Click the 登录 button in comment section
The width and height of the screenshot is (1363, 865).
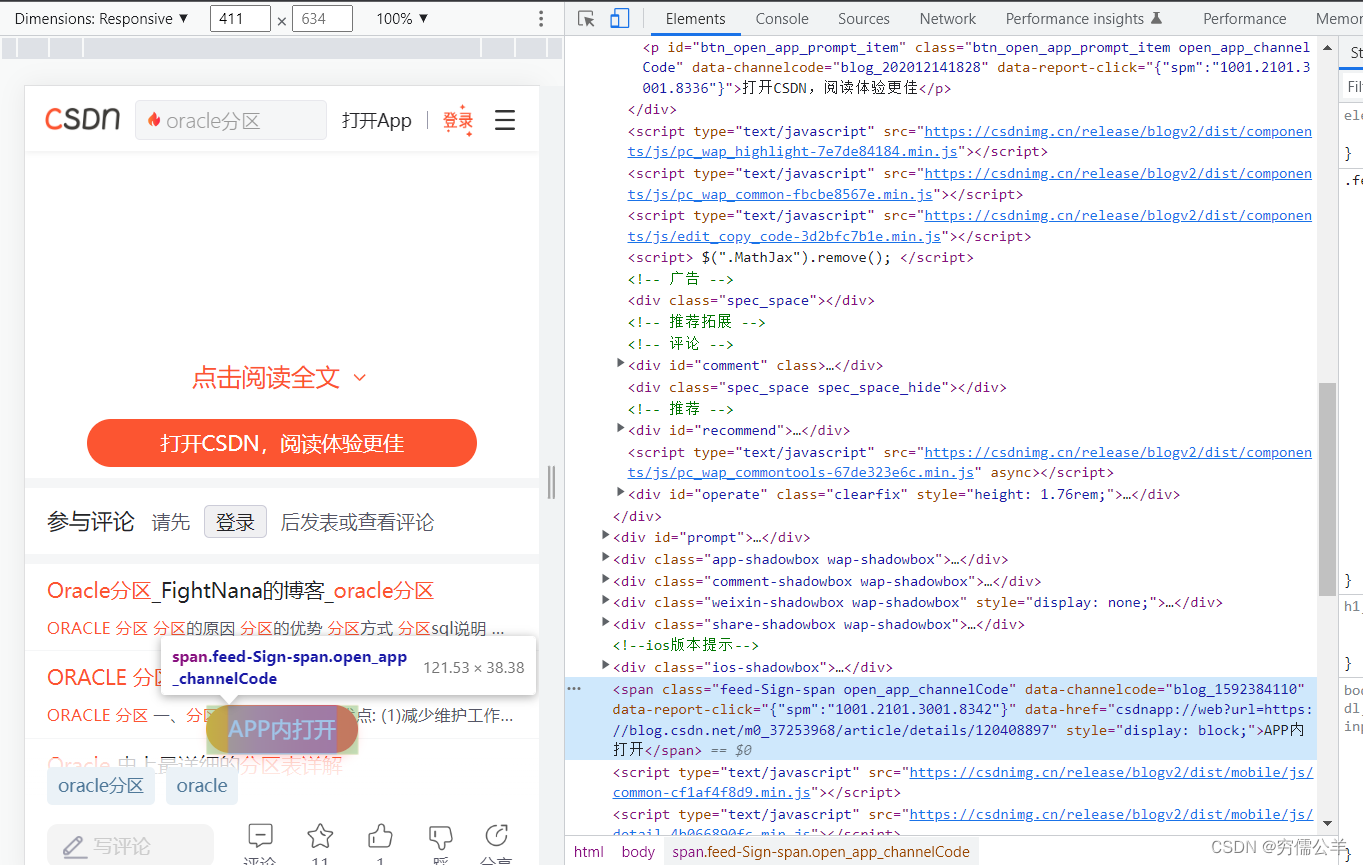(x=235, y=522)
